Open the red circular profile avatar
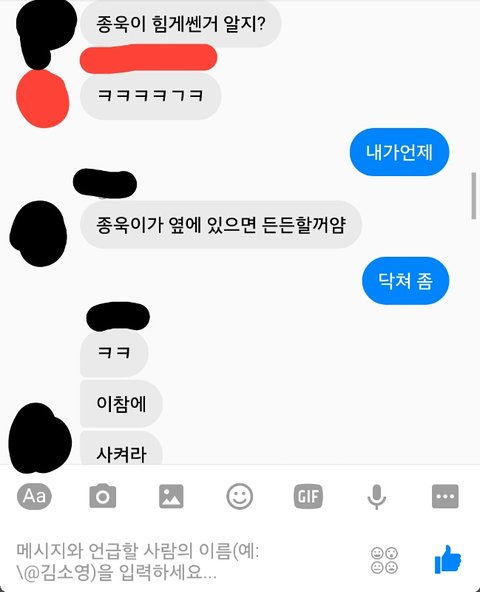The height and width of the screenshot is (592, 480). 43,99
